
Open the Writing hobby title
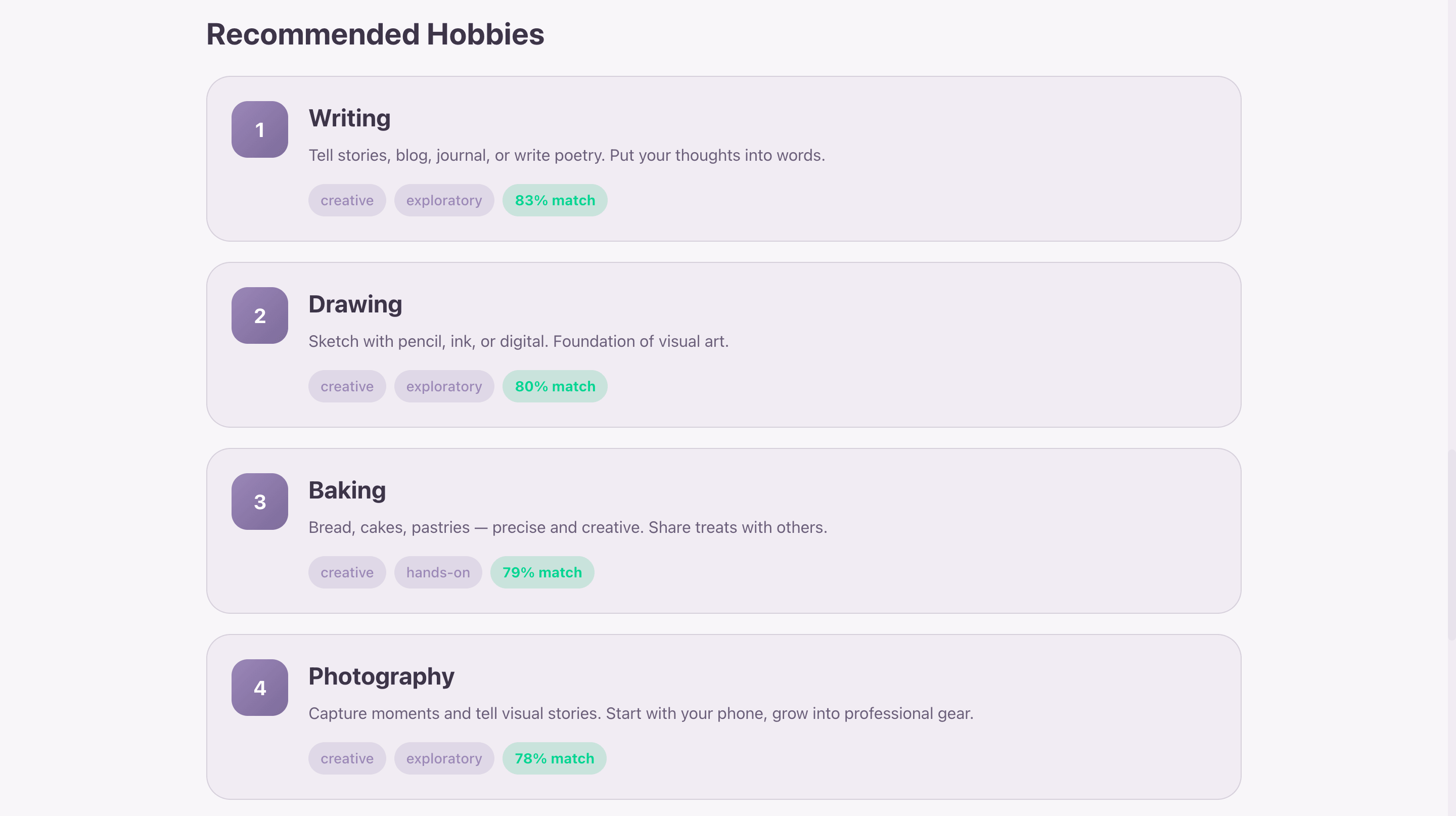(x=349, y=118)
